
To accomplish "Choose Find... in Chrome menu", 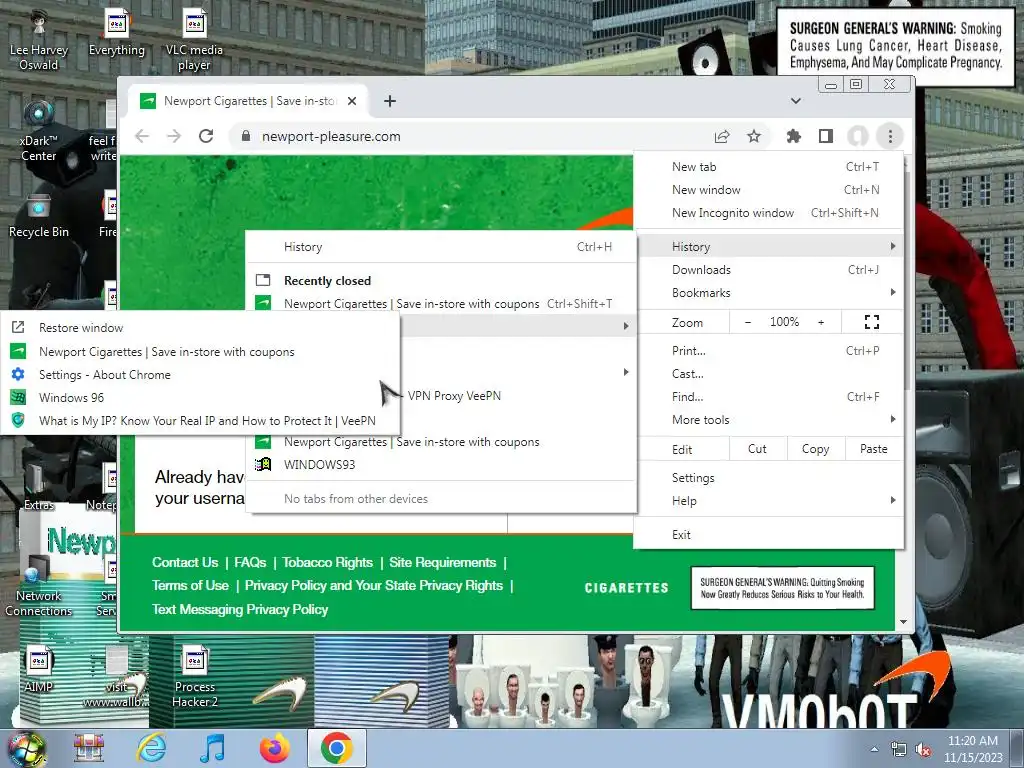I will pos(769,396).
